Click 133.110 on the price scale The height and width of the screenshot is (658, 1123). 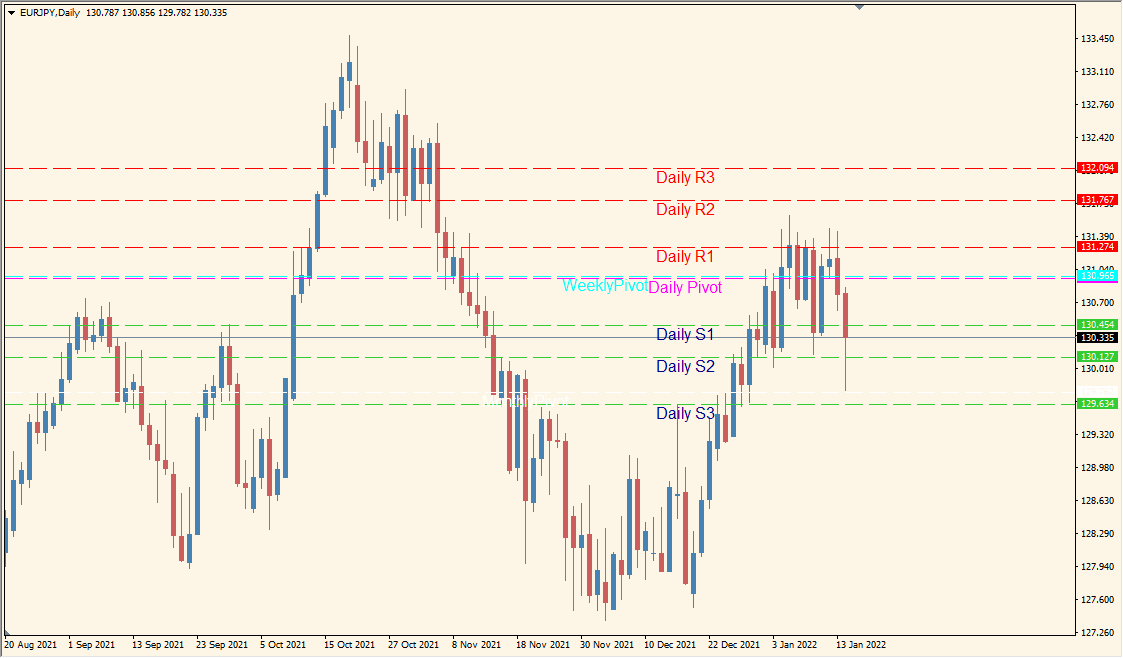(x=1097, y=72)
